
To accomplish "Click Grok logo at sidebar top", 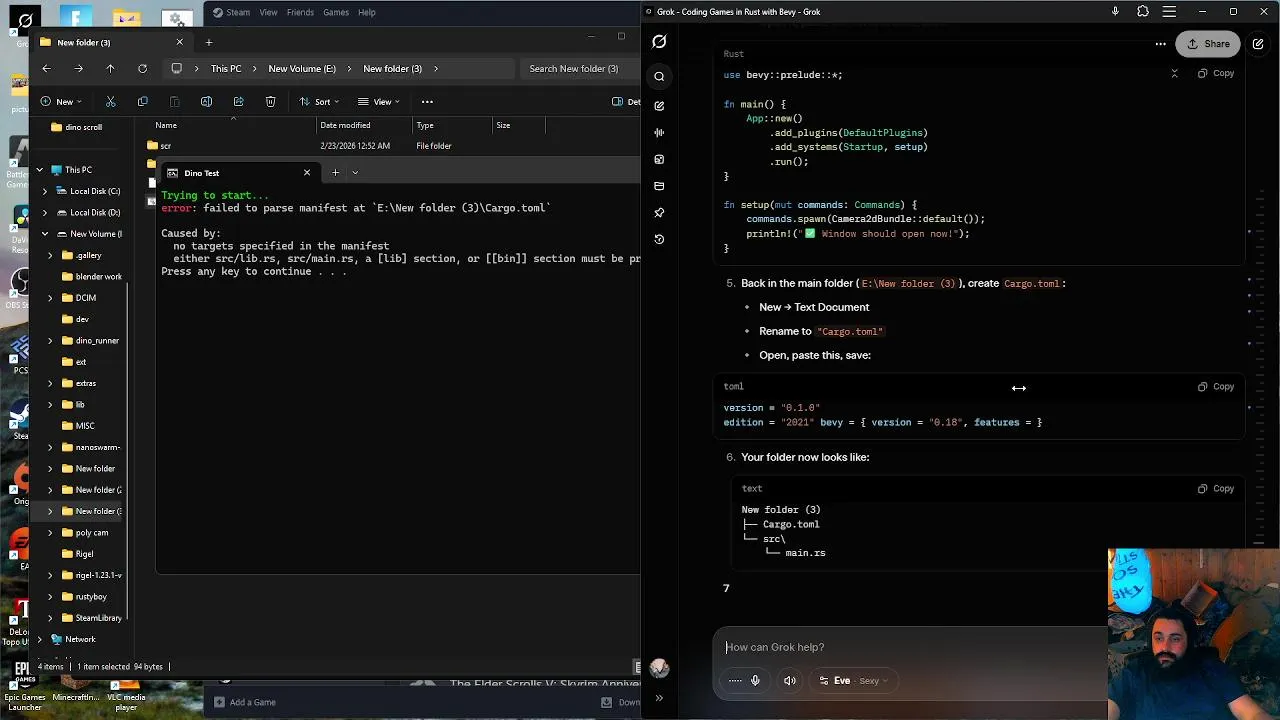I will (659, 42).
